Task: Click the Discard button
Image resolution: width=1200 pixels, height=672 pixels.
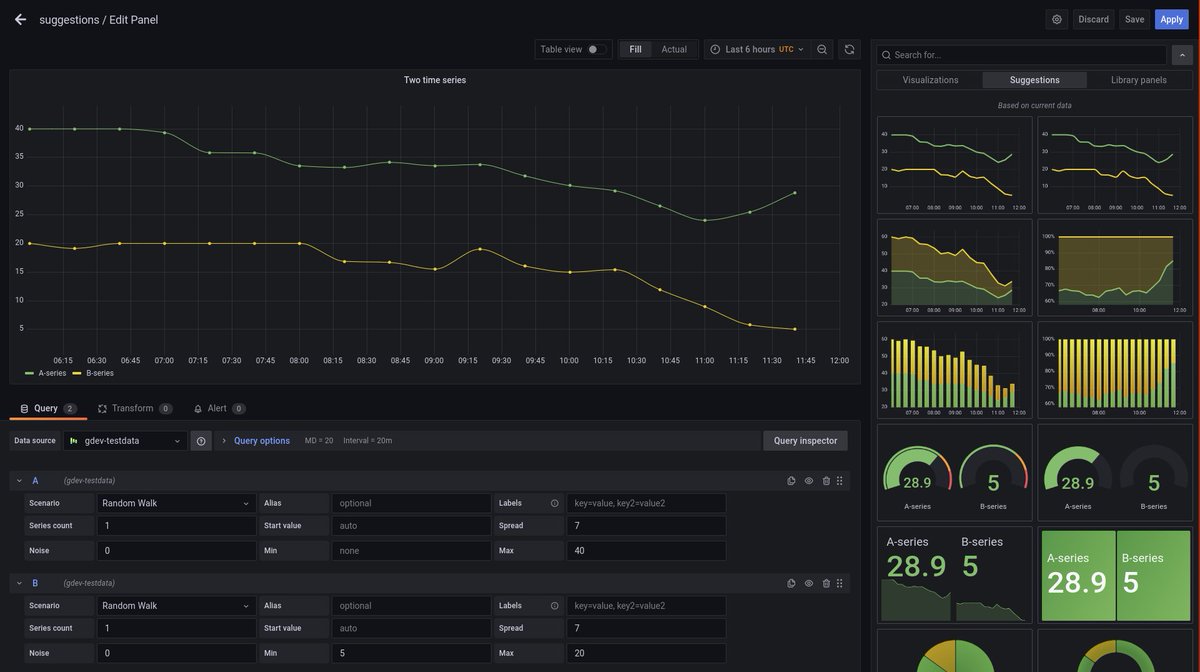Action: (x=1093, y=19)
